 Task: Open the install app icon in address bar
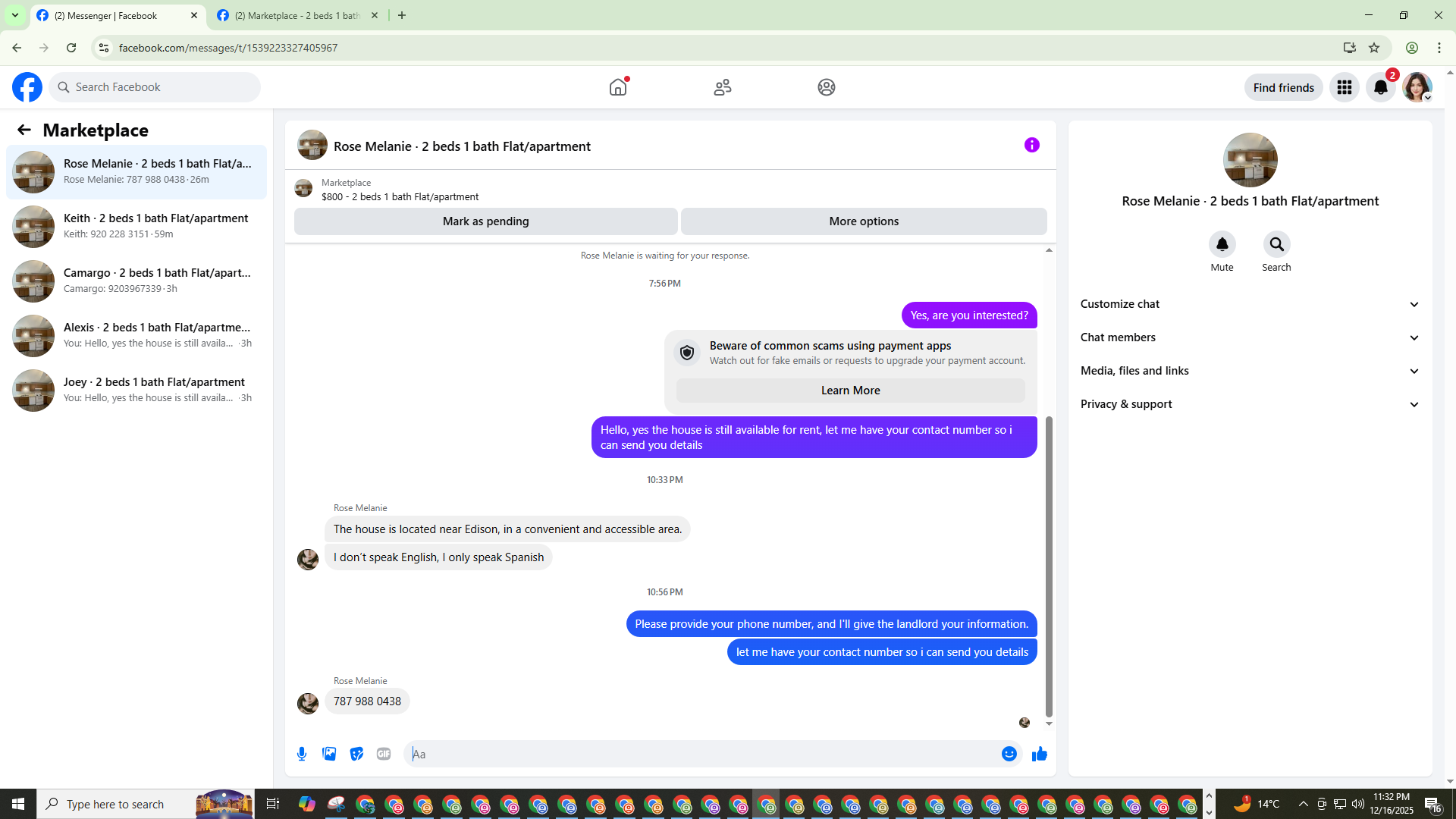pos(1349,48)
